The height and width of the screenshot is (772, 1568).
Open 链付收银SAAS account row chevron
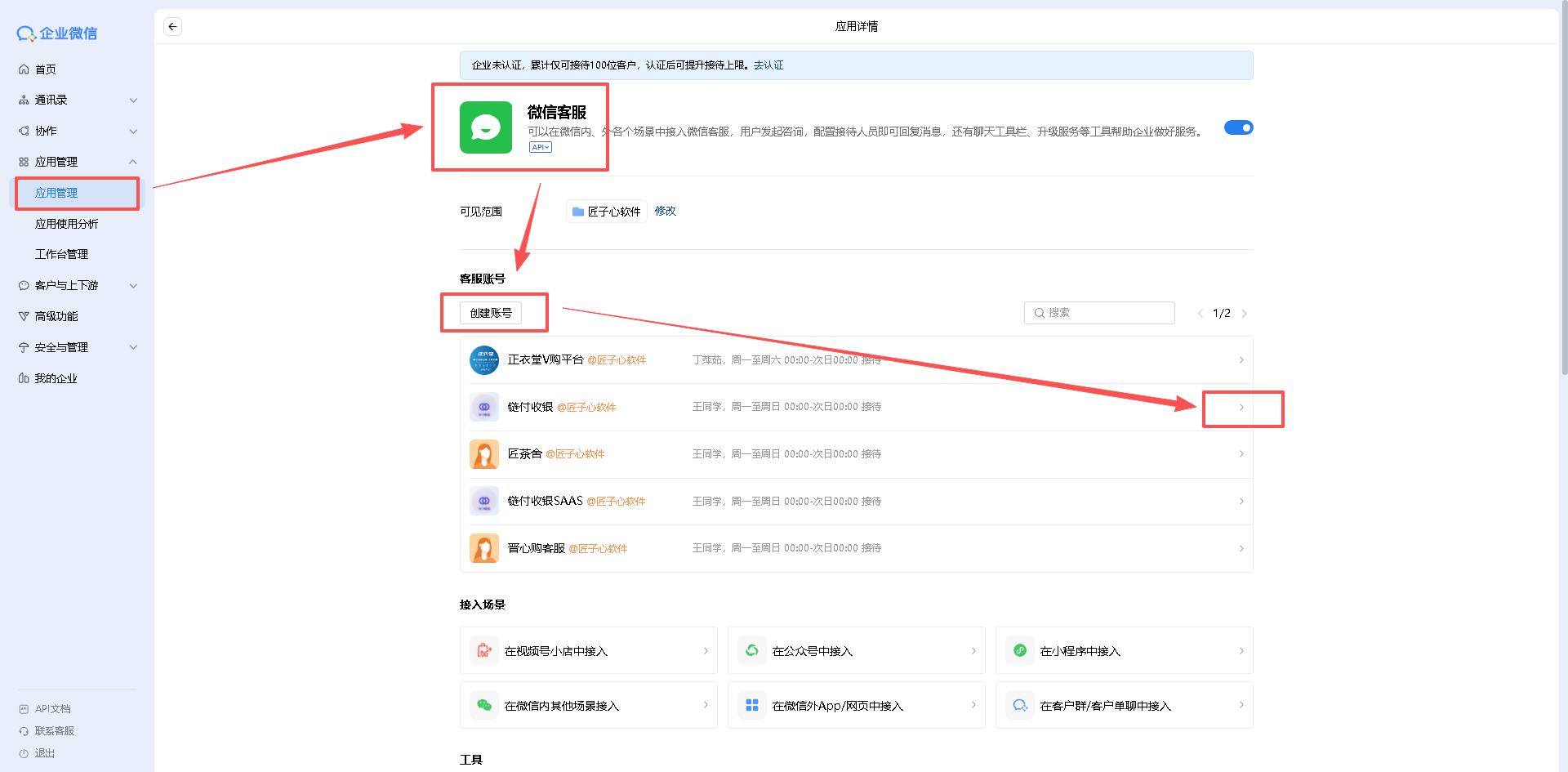[1241, 502]
